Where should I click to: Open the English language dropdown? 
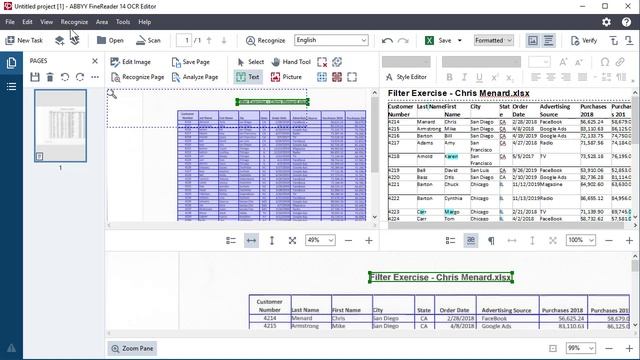point(331,40)
